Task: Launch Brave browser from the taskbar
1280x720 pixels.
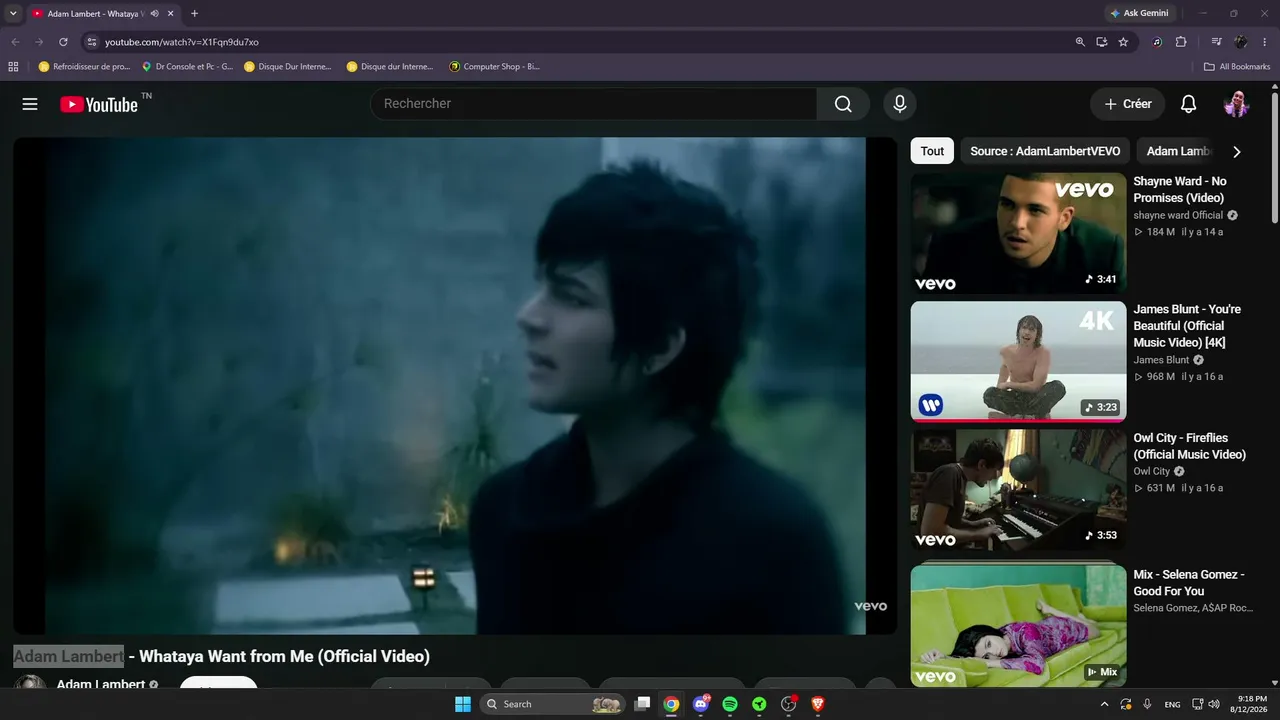Action: (x=818, y=704)
